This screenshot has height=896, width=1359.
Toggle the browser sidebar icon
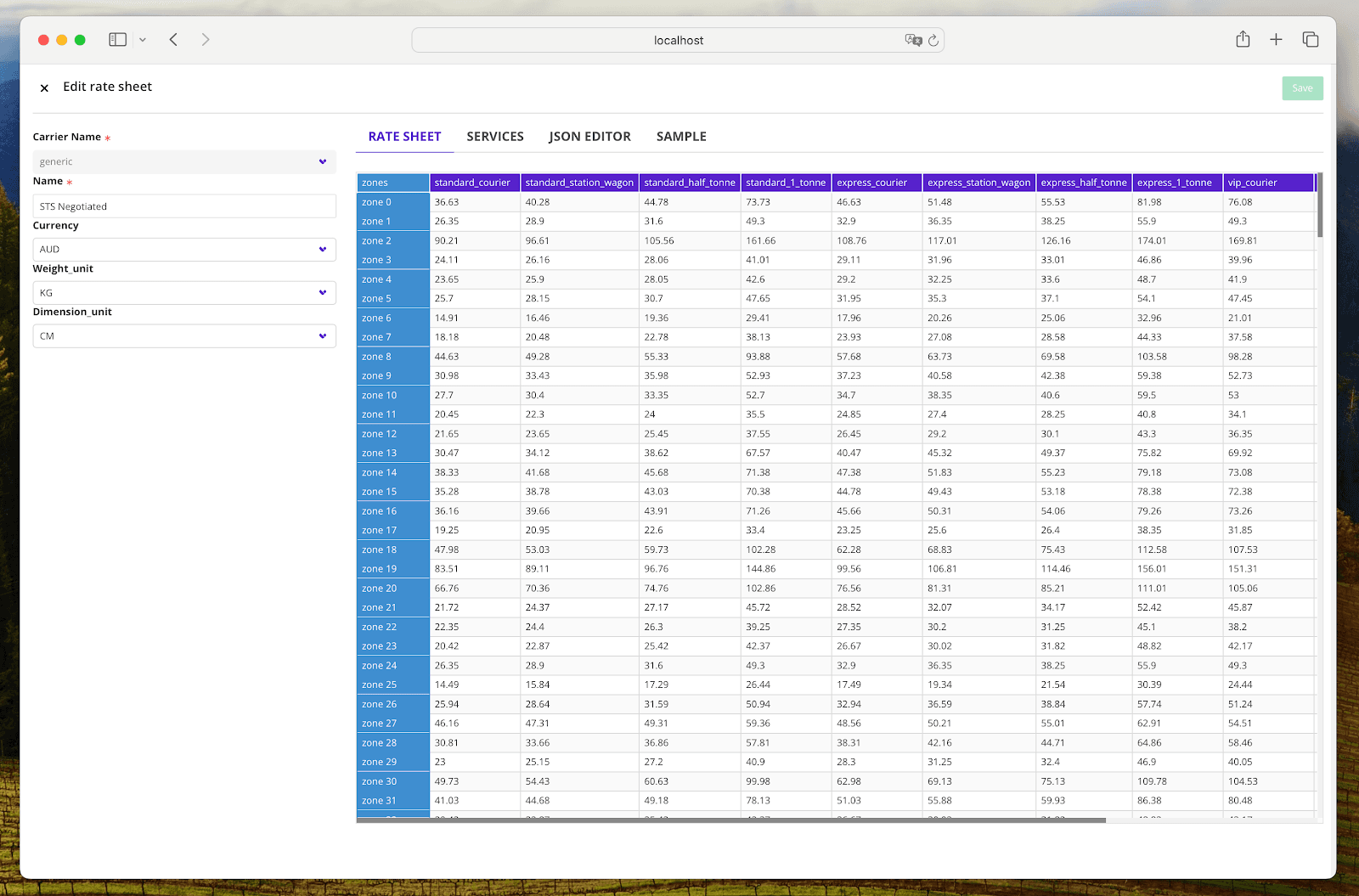(x=117, y=39)
